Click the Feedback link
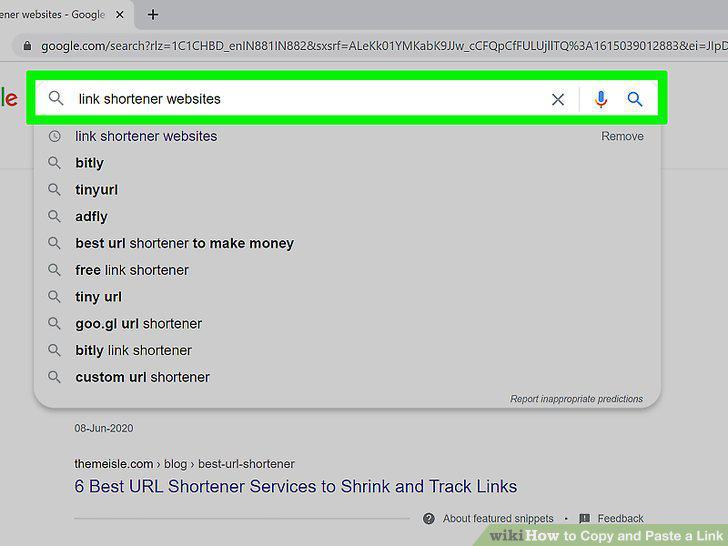728x546 pixels. pyautogui.click(x=620, y=518)
